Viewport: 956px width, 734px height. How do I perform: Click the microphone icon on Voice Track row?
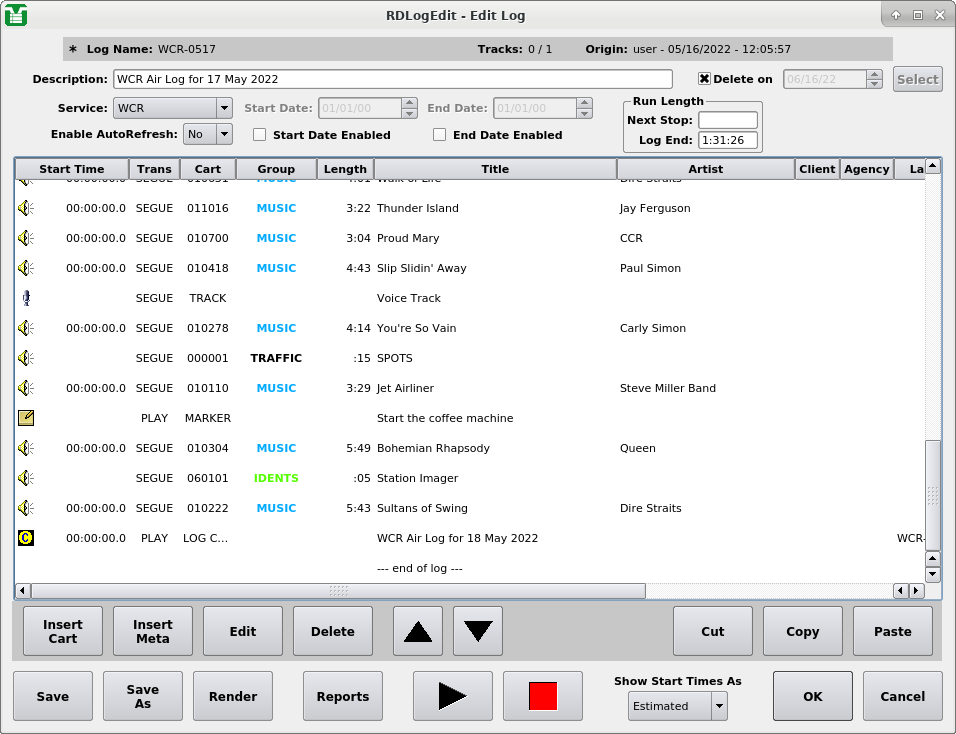(x=26, y=298)
